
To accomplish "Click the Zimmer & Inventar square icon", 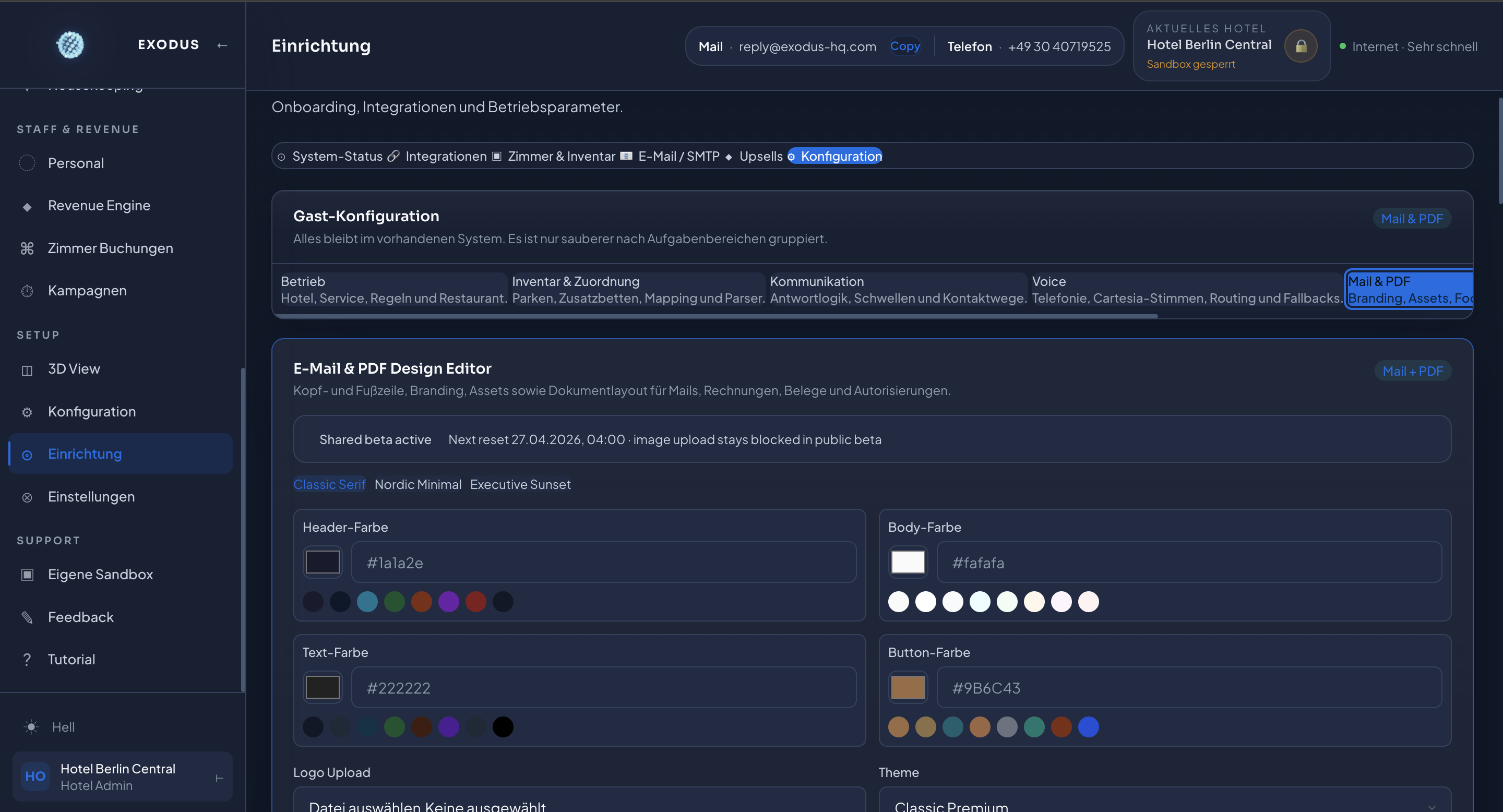I will (x=496, y=156).
